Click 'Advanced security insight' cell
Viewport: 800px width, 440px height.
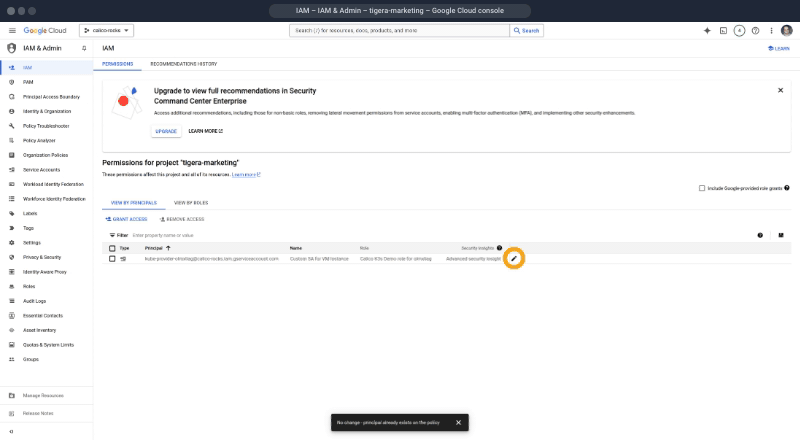(x=473, y=259)
